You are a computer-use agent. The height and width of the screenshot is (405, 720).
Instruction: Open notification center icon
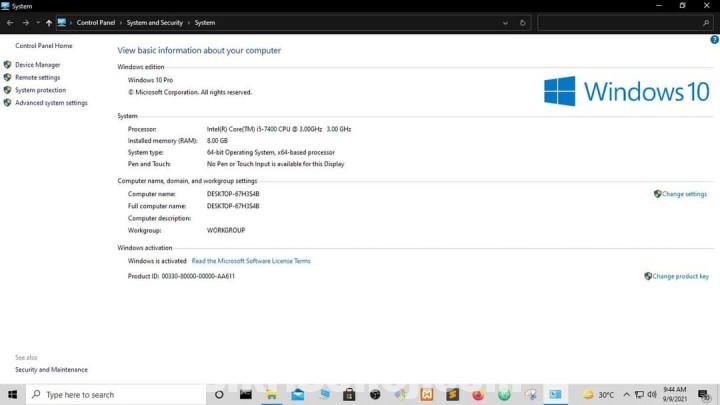coord(703,394)
